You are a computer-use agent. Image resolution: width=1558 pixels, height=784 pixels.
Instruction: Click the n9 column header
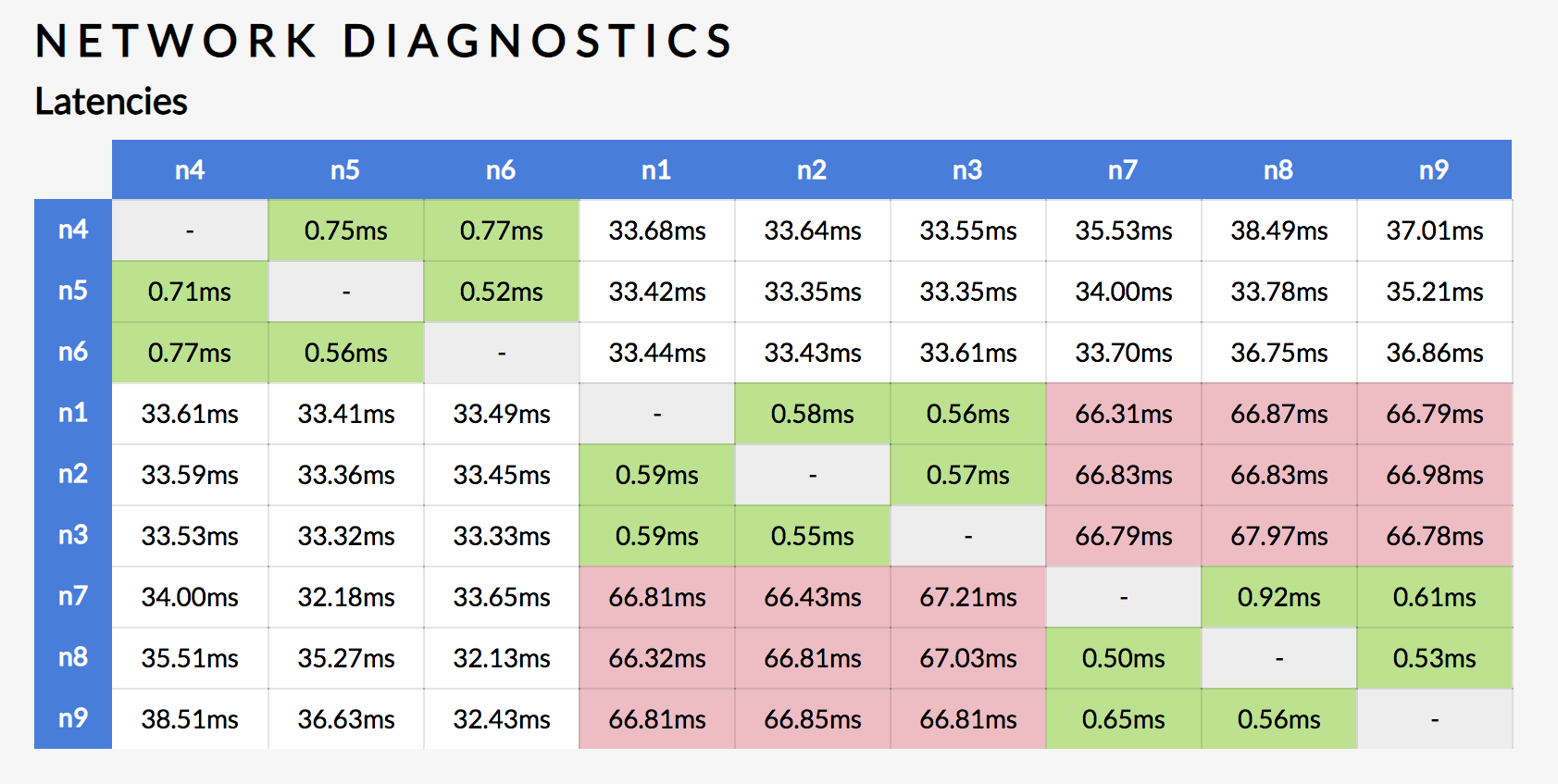[x=1434, y=170]
